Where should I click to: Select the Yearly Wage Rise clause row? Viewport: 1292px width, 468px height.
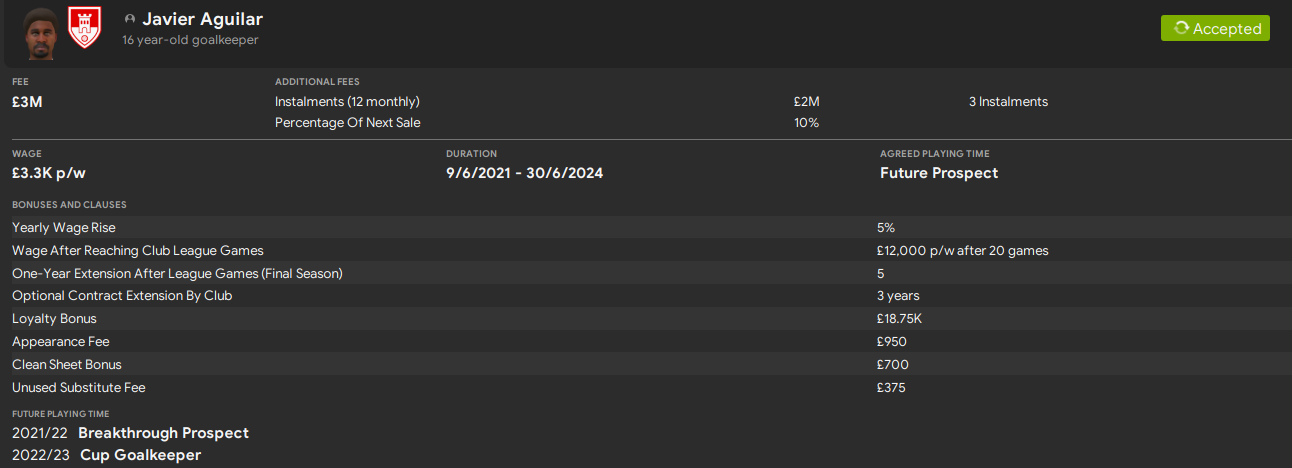pyautogui.click(x=64, y=228)
